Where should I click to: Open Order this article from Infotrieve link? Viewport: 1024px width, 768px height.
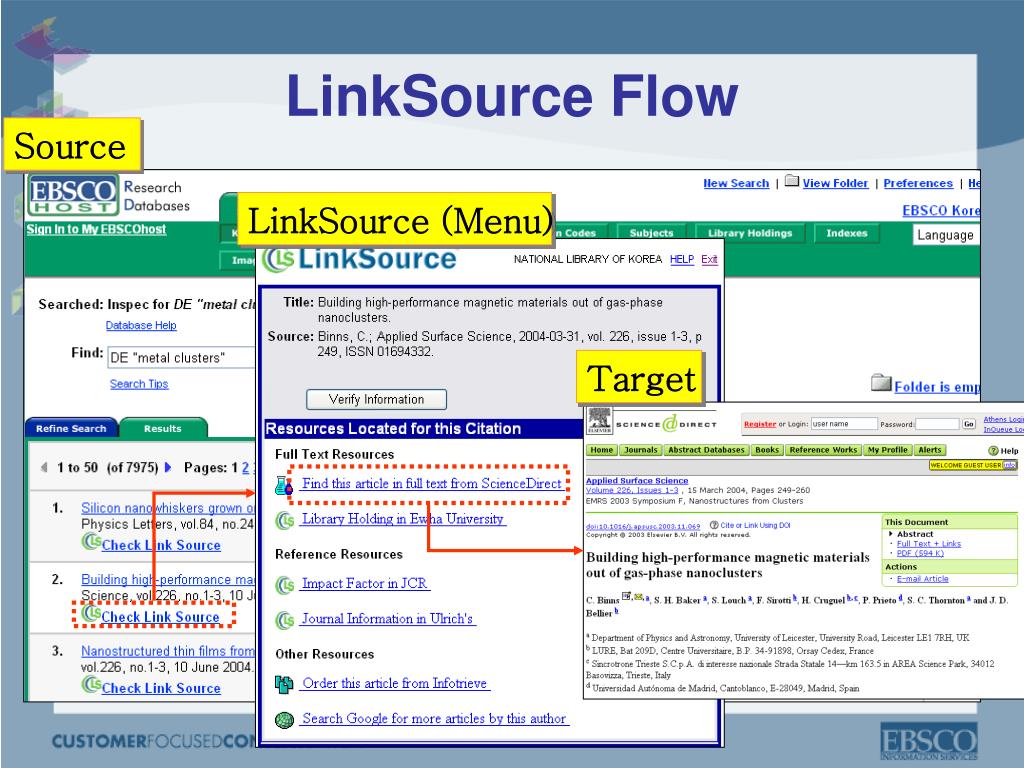[395, 684]
